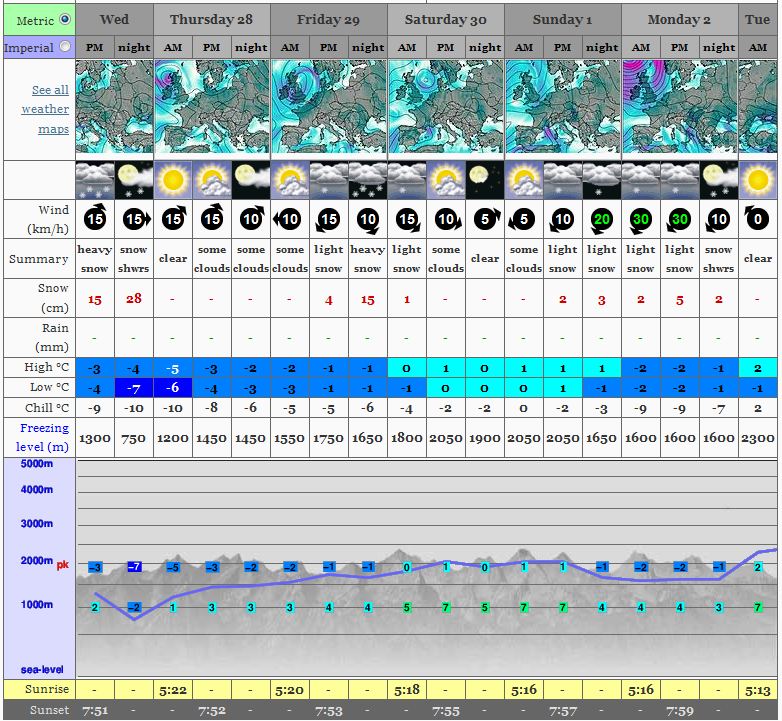782x721 pixels.
Task: Open Friday's weather map thumbnail
Action: [328, 109]
